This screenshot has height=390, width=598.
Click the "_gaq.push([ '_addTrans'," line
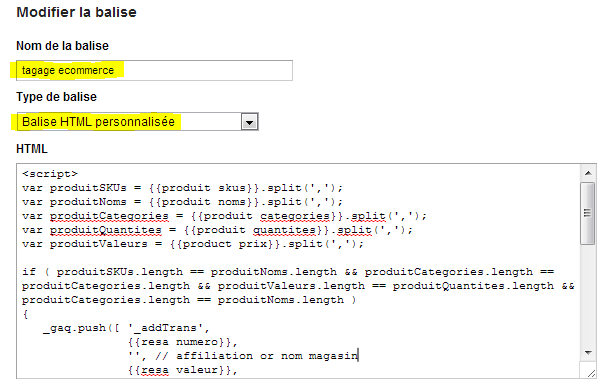point(126,328)
